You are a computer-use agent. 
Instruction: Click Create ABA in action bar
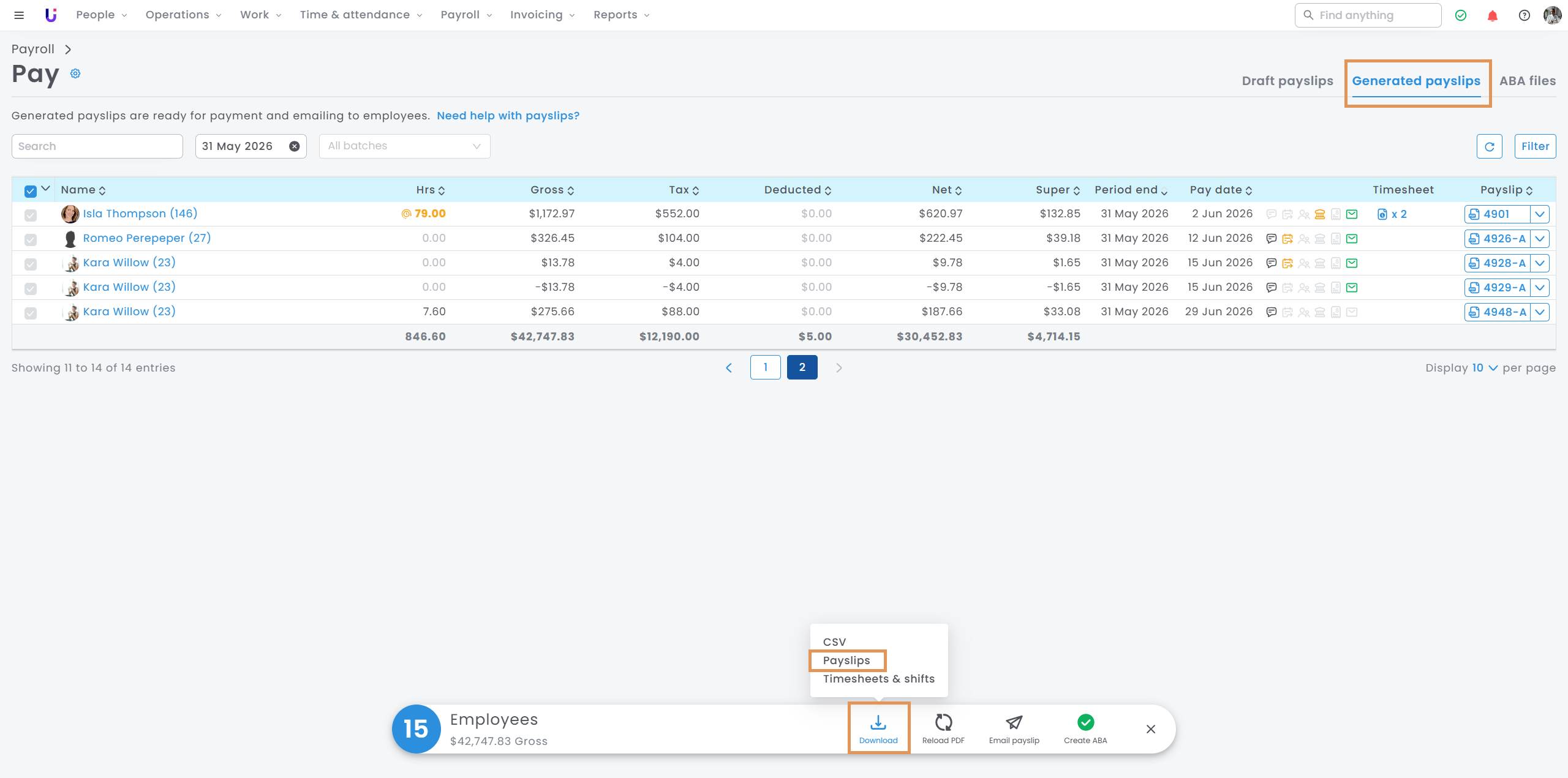click(1085, 728)
